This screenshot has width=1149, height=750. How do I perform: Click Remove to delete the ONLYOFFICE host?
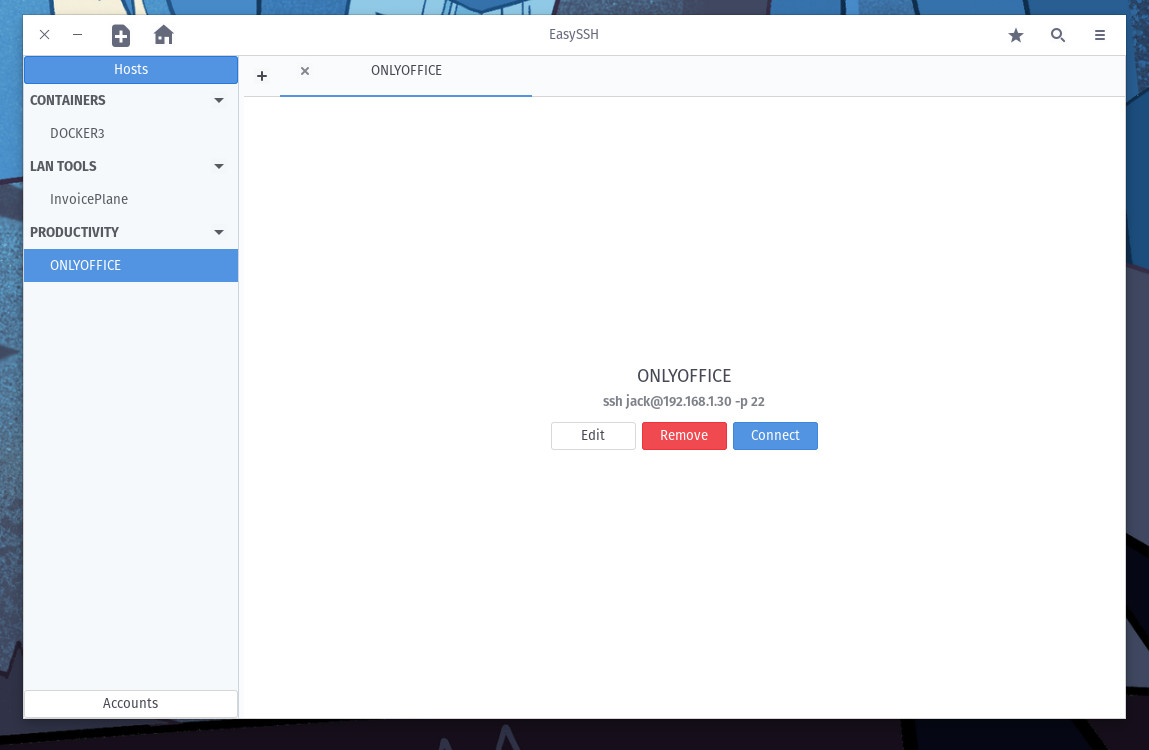684,435
